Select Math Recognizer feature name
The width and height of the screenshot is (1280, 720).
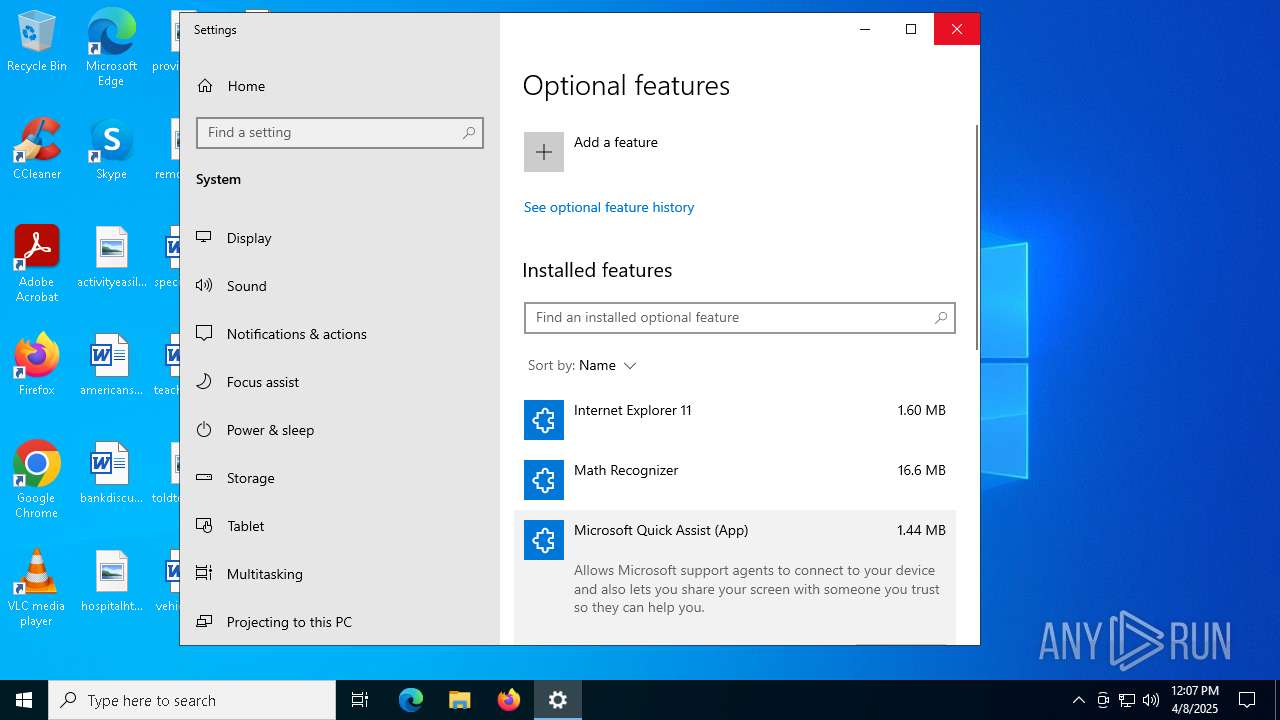(626, 471)
